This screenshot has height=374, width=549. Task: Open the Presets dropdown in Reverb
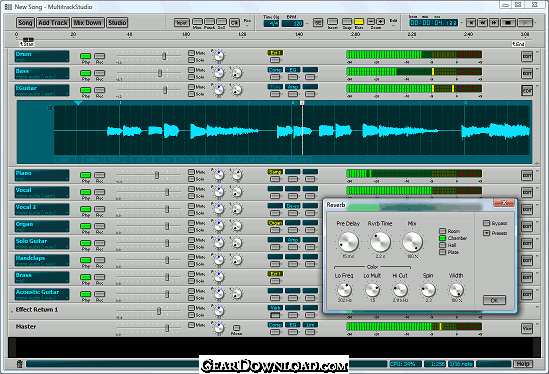[486, 233]
